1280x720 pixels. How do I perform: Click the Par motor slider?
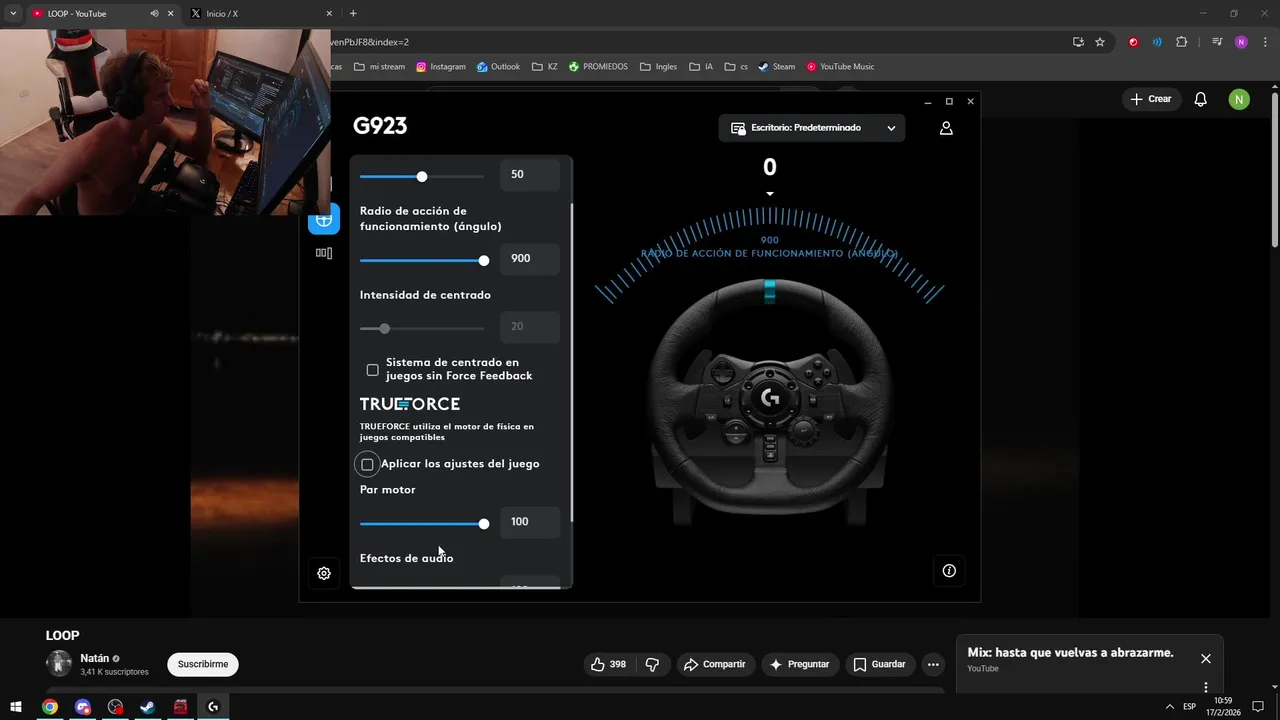[422, 524]
